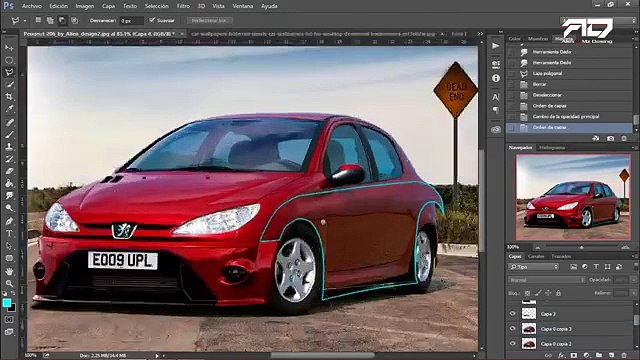The width and height of the screenshot is (640, 360).
Task: Open the Tipo layer filter dropdown
Action: (533, 267)
